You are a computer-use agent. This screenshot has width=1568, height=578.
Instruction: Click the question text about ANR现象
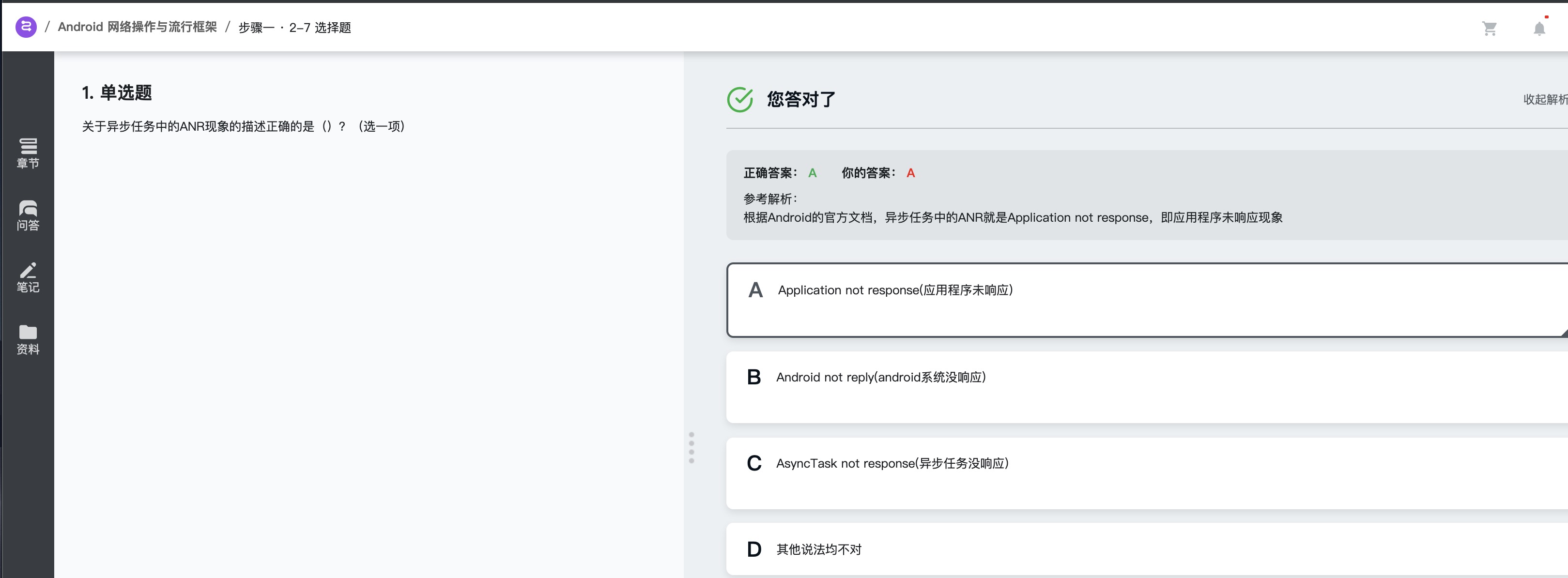pyautogui.click(x=244, y=126)
